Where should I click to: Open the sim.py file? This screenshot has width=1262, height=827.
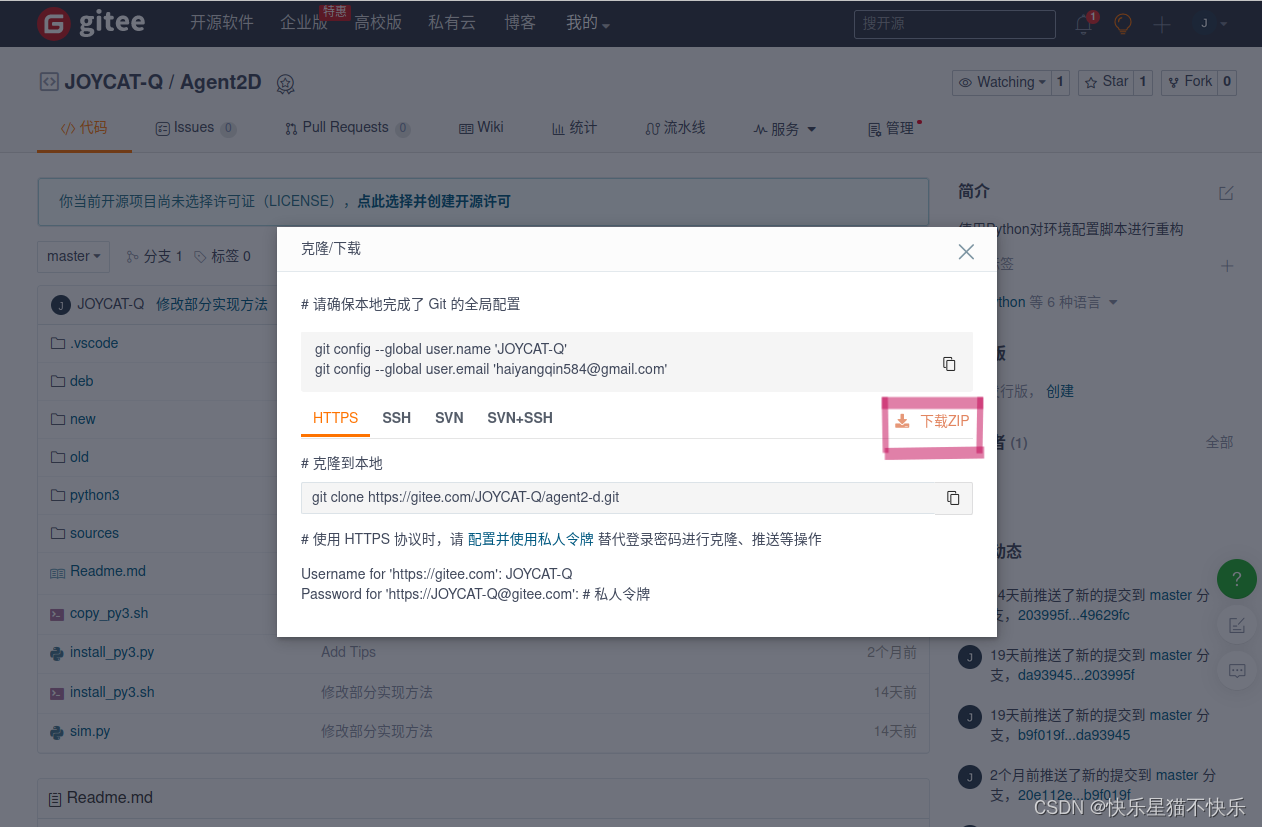(x=90, y=731)
